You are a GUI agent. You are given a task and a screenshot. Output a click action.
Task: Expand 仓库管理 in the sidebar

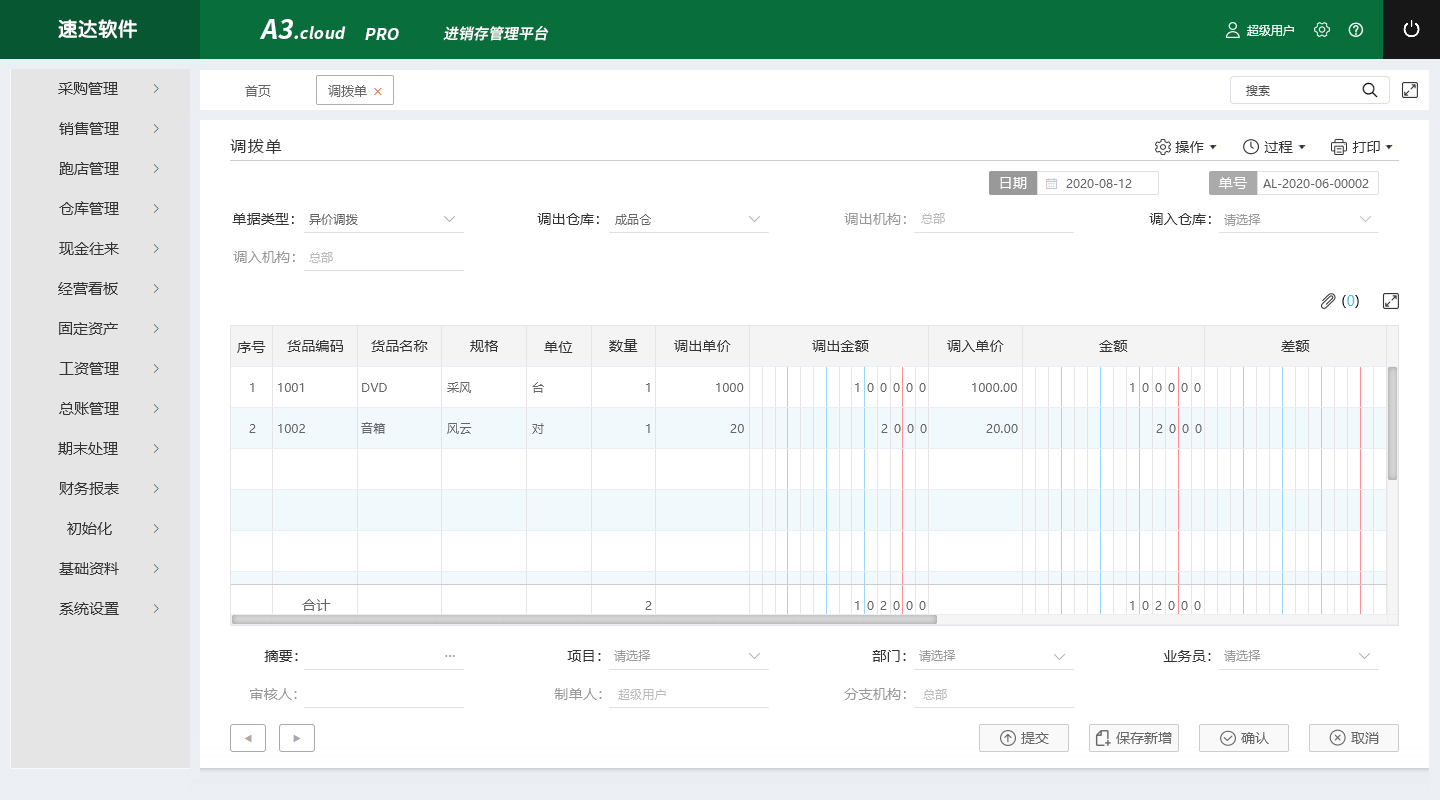(x=100, y=209)
